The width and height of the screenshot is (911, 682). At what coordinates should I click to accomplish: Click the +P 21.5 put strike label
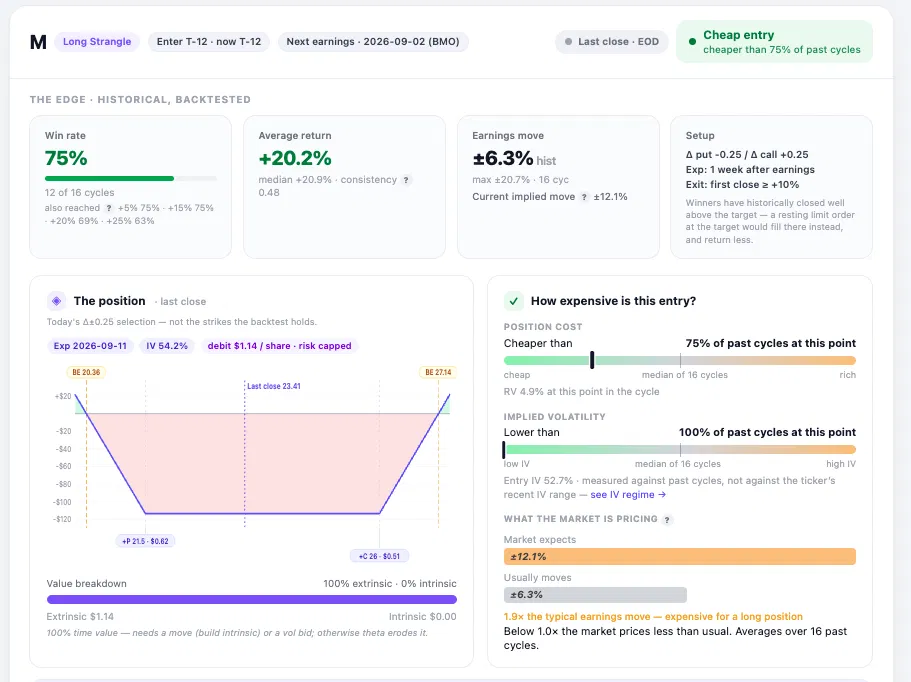click(145, 541)
